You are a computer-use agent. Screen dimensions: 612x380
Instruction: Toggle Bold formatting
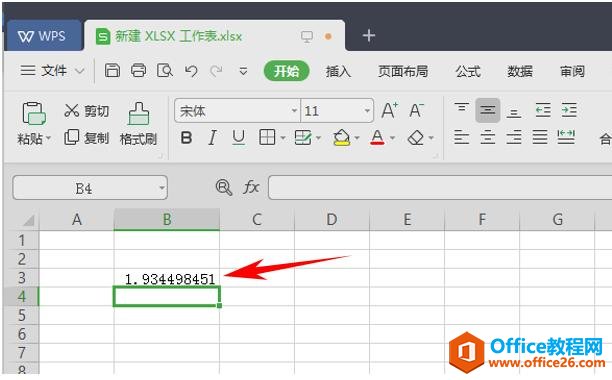click(187, 138)
